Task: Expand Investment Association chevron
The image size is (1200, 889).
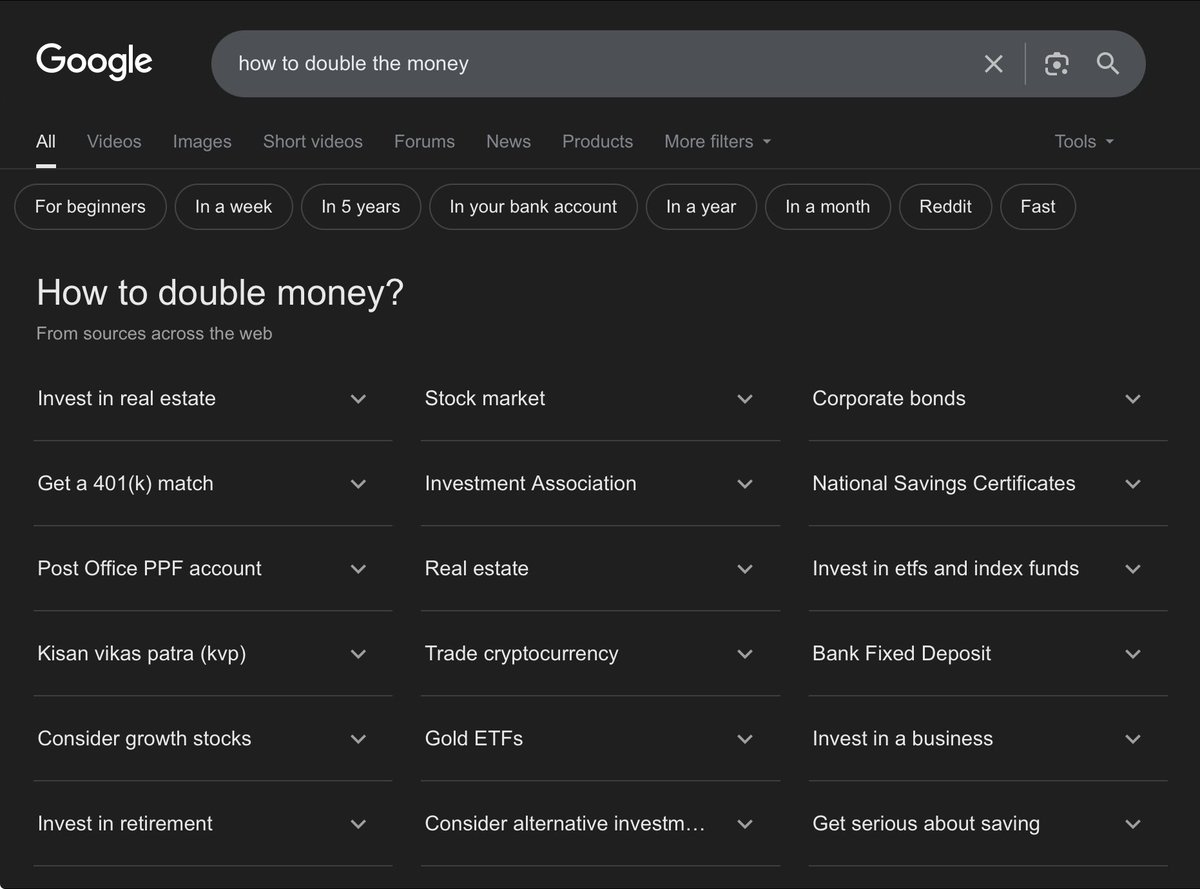Action: (745, 484)
